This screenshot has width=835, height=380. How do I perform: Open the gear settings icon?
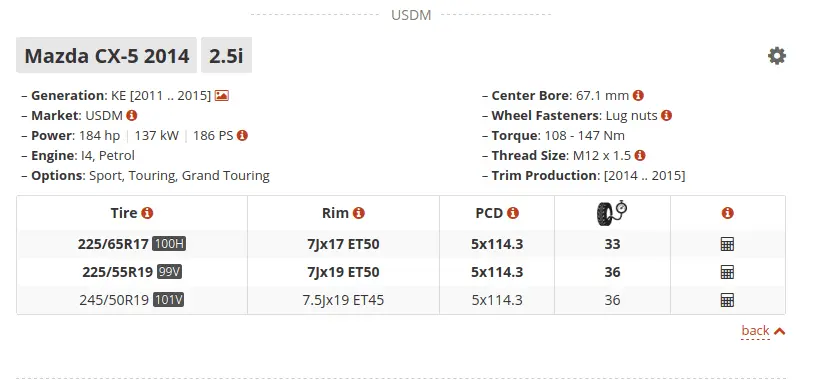click(776, 56)
